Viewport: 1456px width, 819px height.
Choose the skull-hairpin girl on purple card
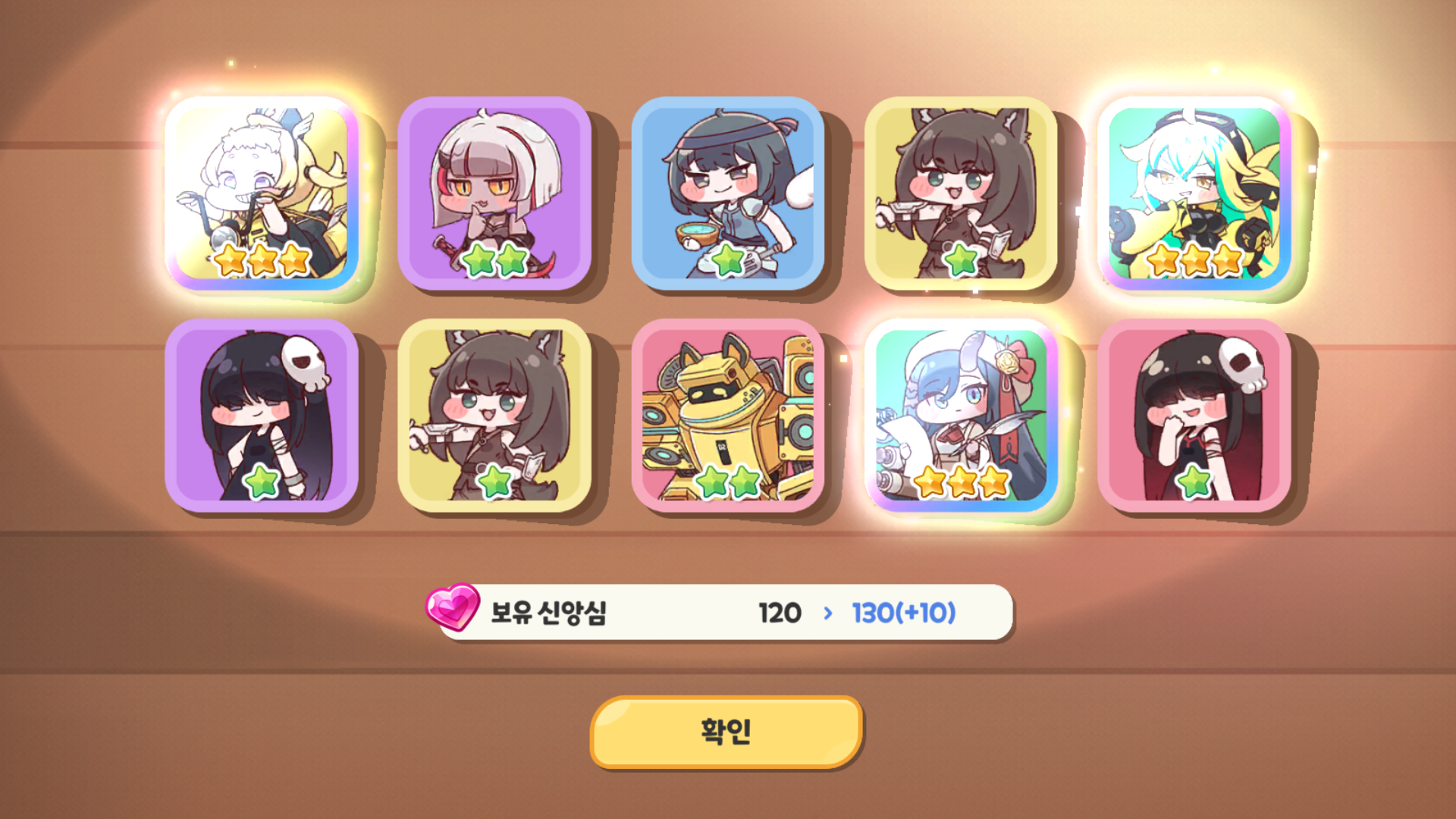tap(262, 416)
